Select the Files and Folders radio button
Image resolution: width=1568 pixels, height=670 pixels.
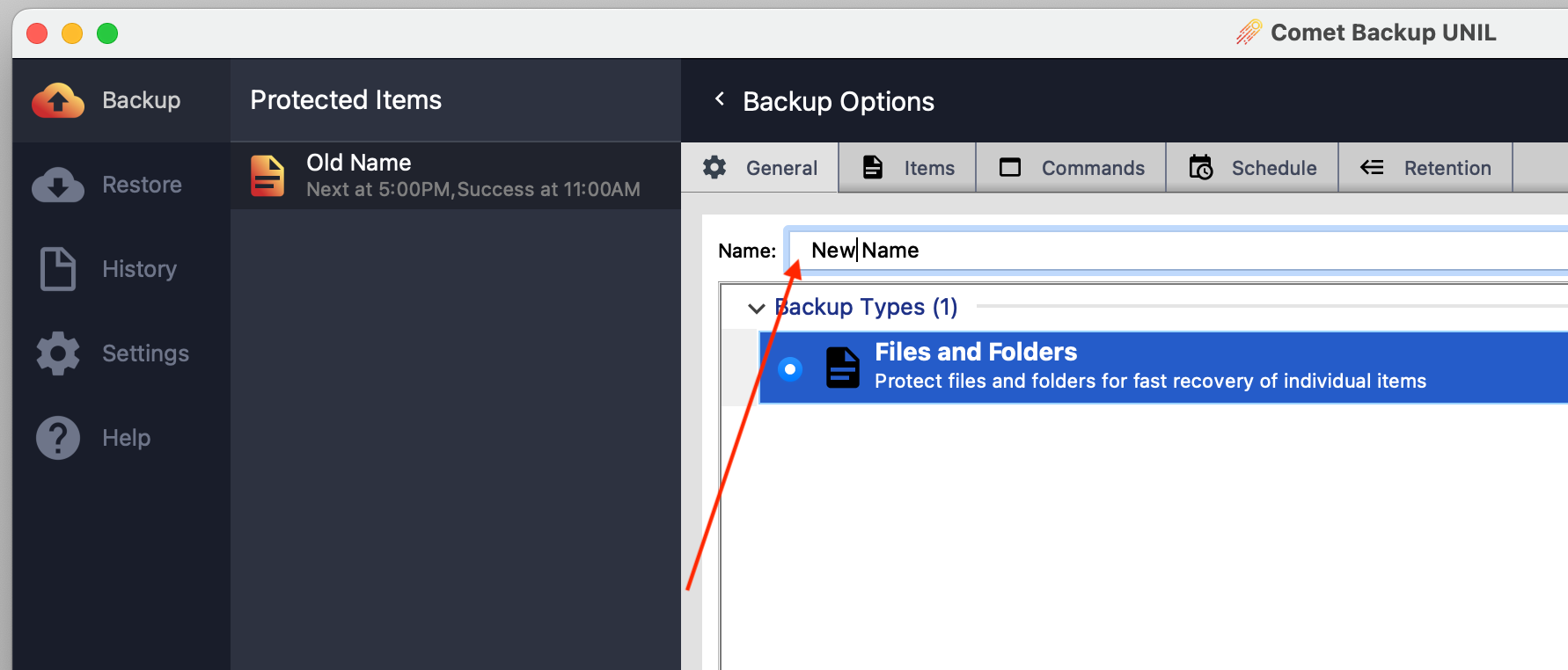tap(790, 369)
